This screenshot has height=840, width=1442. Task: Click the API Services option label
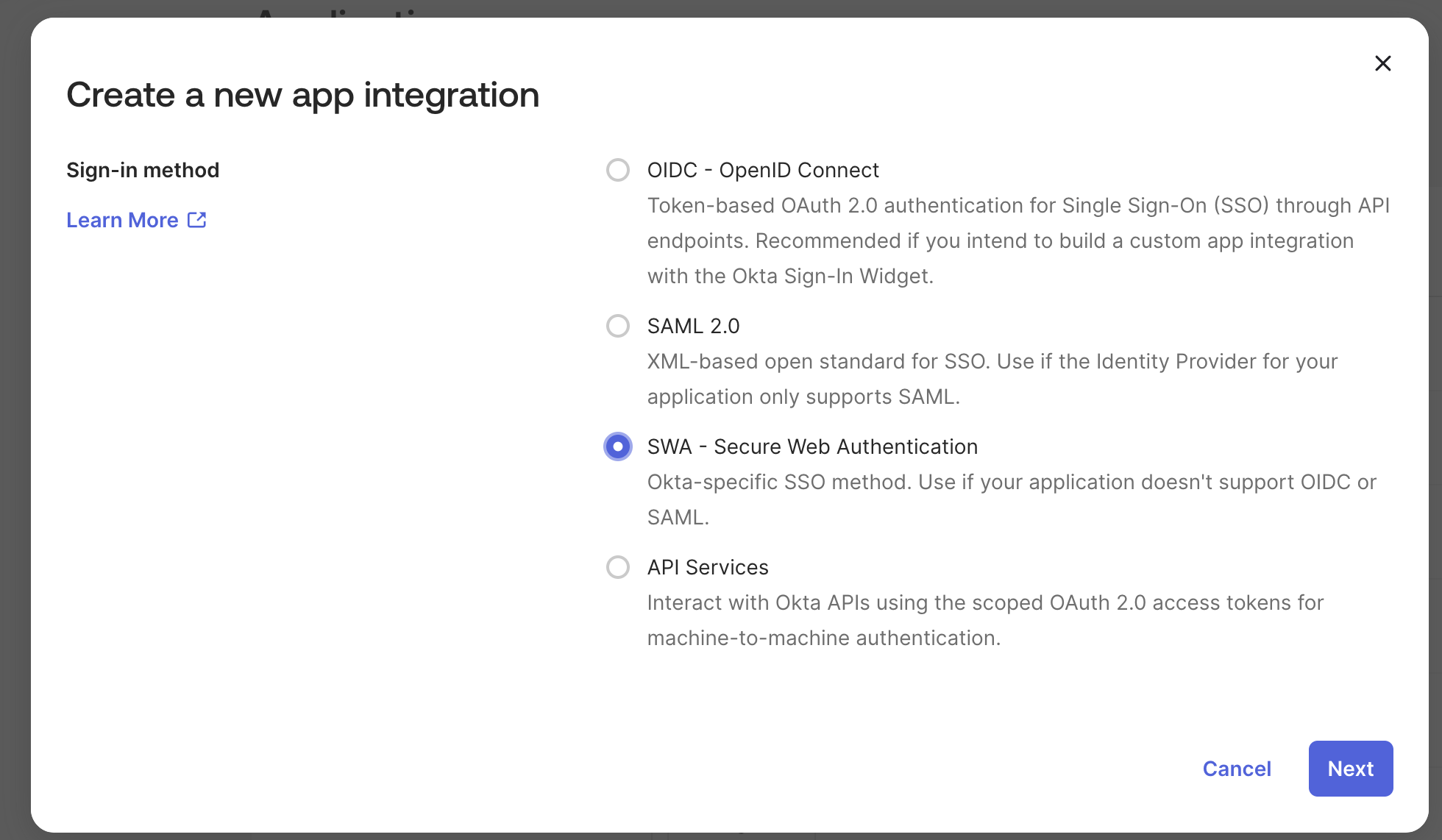tap(708, 567)
